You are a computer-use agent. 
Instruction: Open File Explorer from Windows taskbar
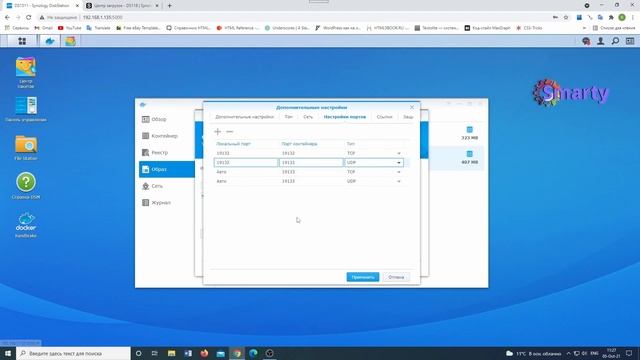[x=171, y=353]
